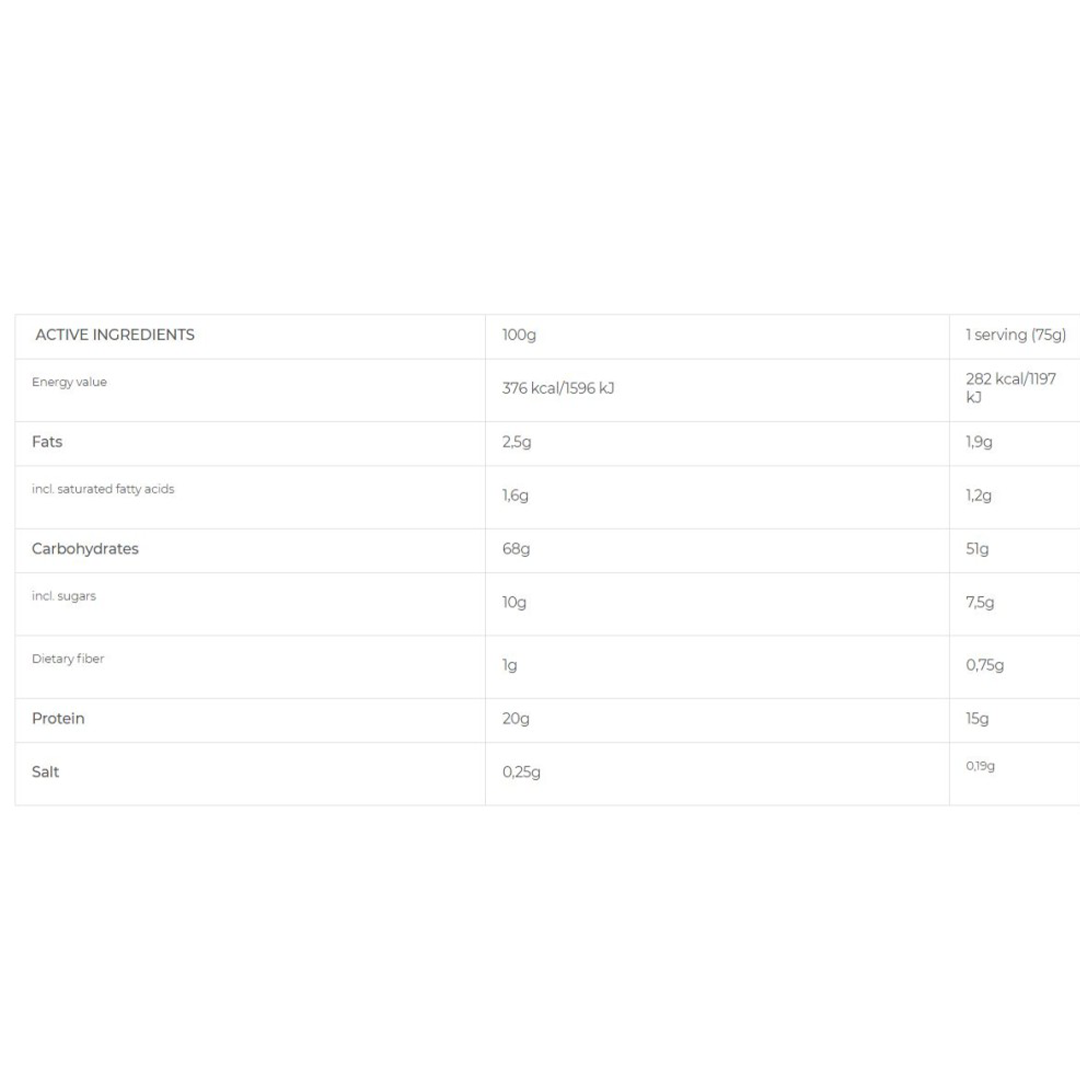The image size is (1080, 1080).
Task: Click the Dietary fiber row label
Action: 68,659
